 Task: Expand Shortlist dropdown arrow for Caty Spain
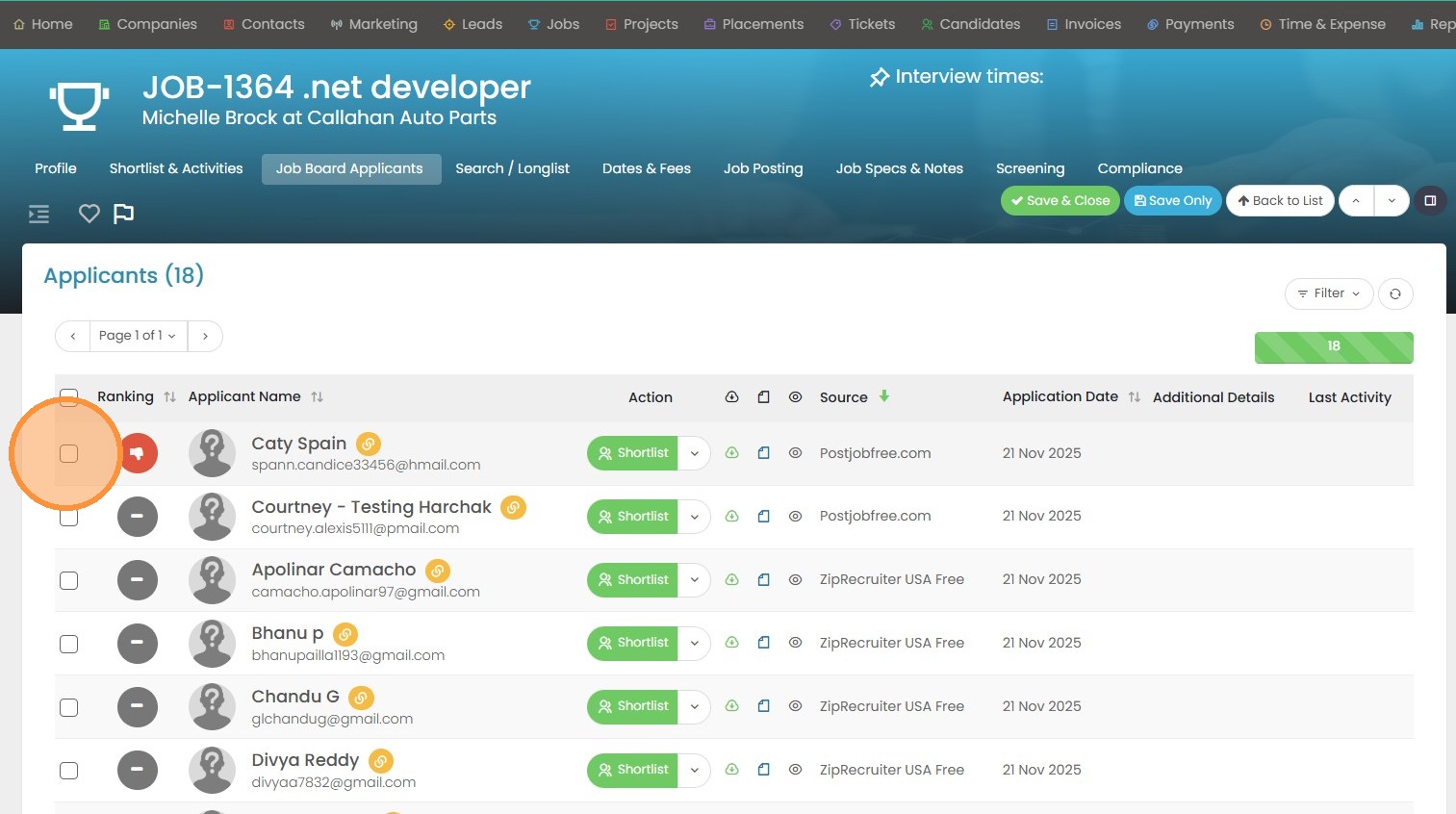[694, 453]
